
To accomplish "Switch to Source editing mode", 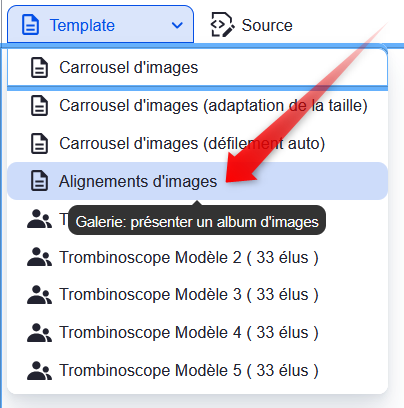I will point(252,25).
